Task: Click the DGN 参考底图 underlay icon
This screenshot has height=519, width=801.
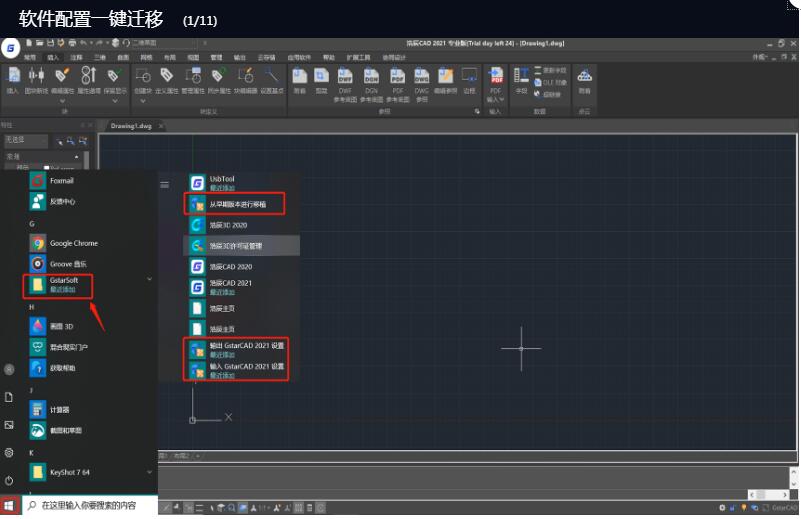Action: pyautogui.click(x=371, y=85)
